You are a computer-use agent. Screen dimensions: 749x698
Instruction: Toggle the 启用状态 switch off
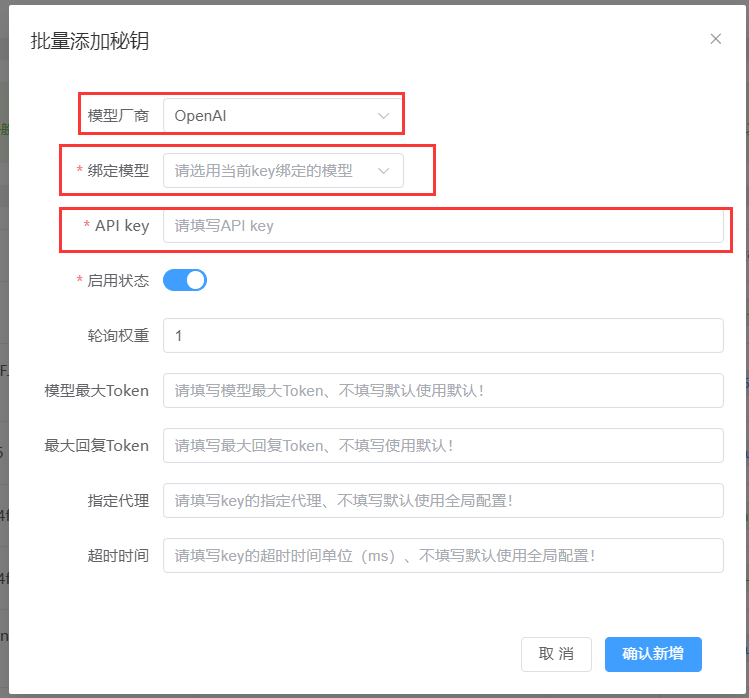[185, 280]
